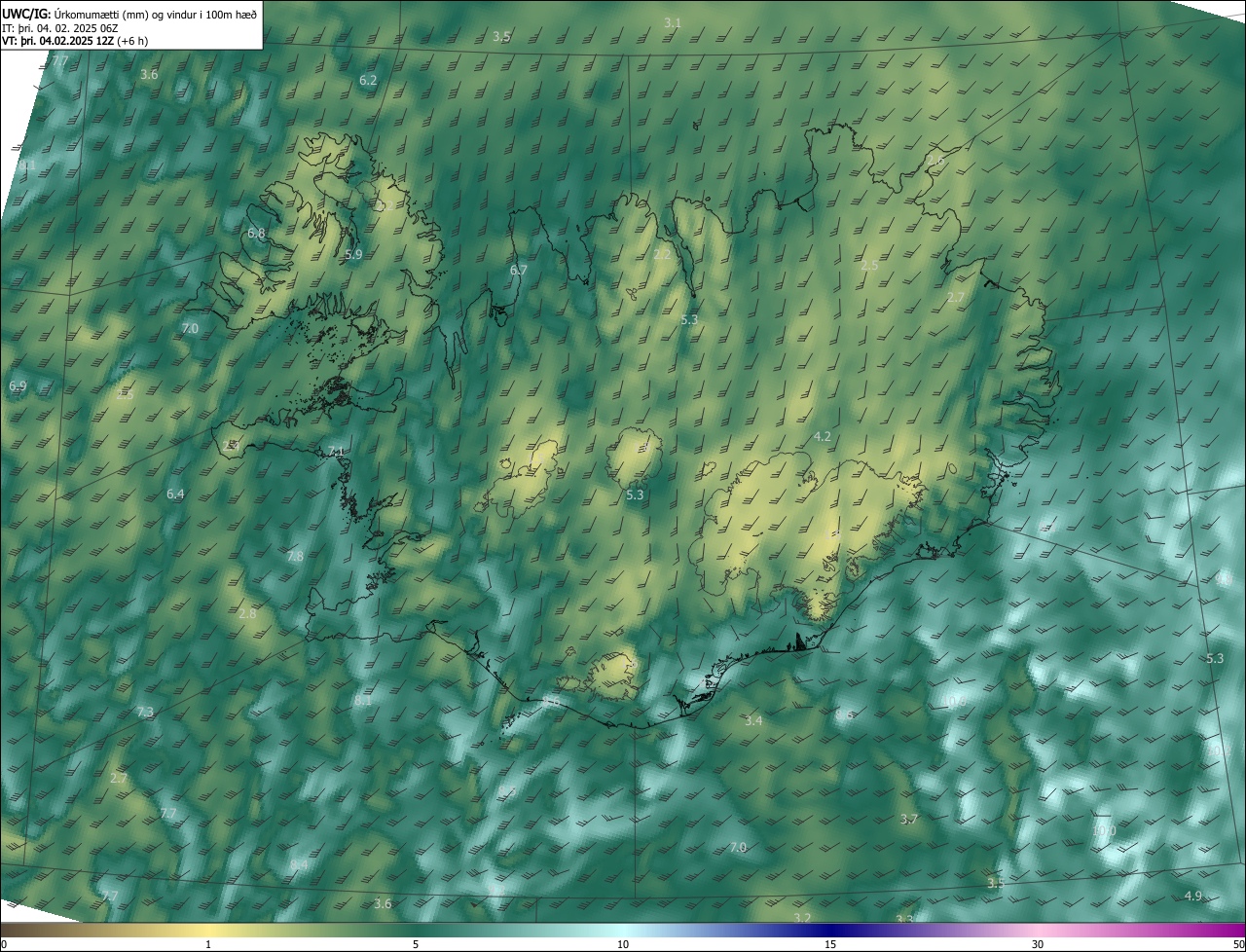Click the 4.2 value label on the map

pos(822,436)
